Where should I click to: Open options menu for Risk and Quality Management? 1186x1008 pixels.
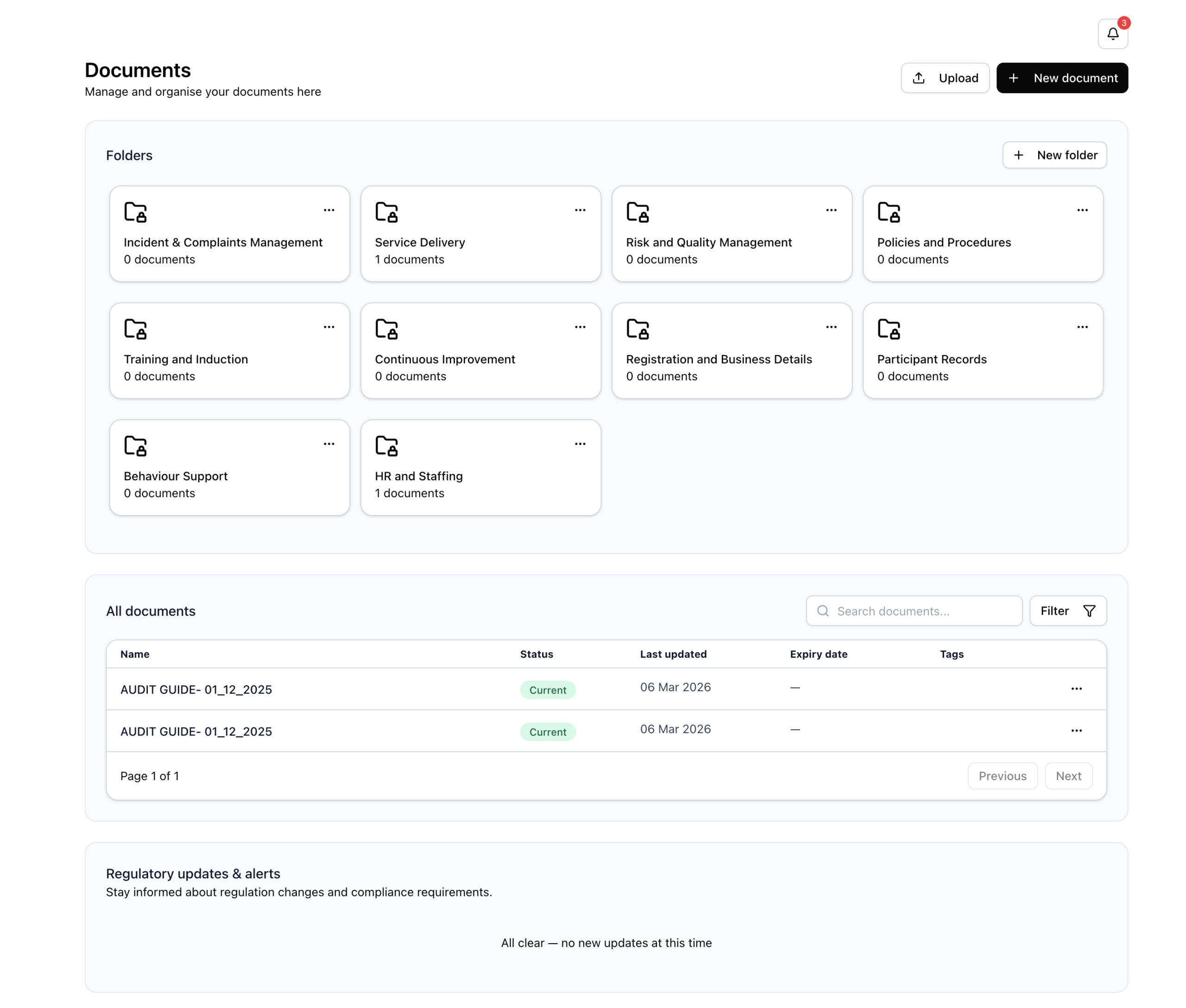[x=831, y=210]
